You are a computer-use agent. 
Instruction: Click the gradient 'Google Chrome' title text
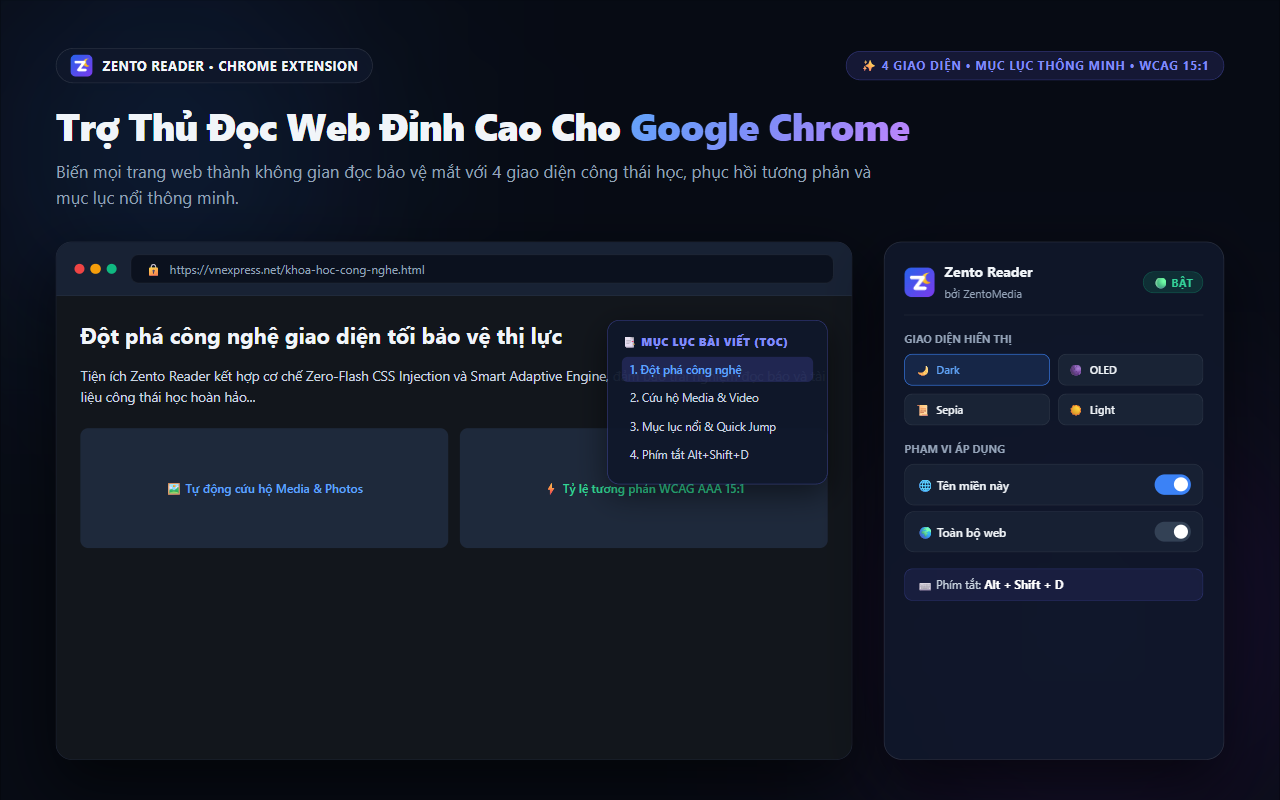coord(770,128)
